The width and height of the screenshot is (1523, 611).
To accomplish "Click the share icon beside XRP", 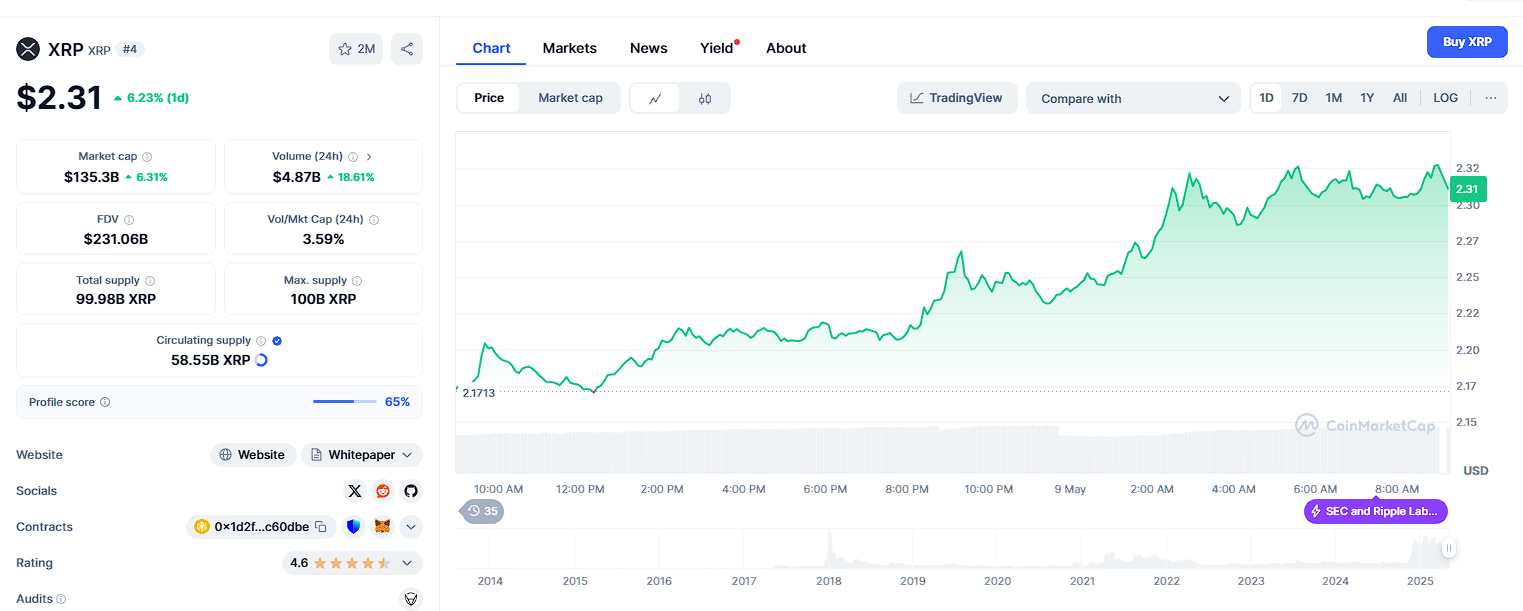I will [x=407, y=49].
